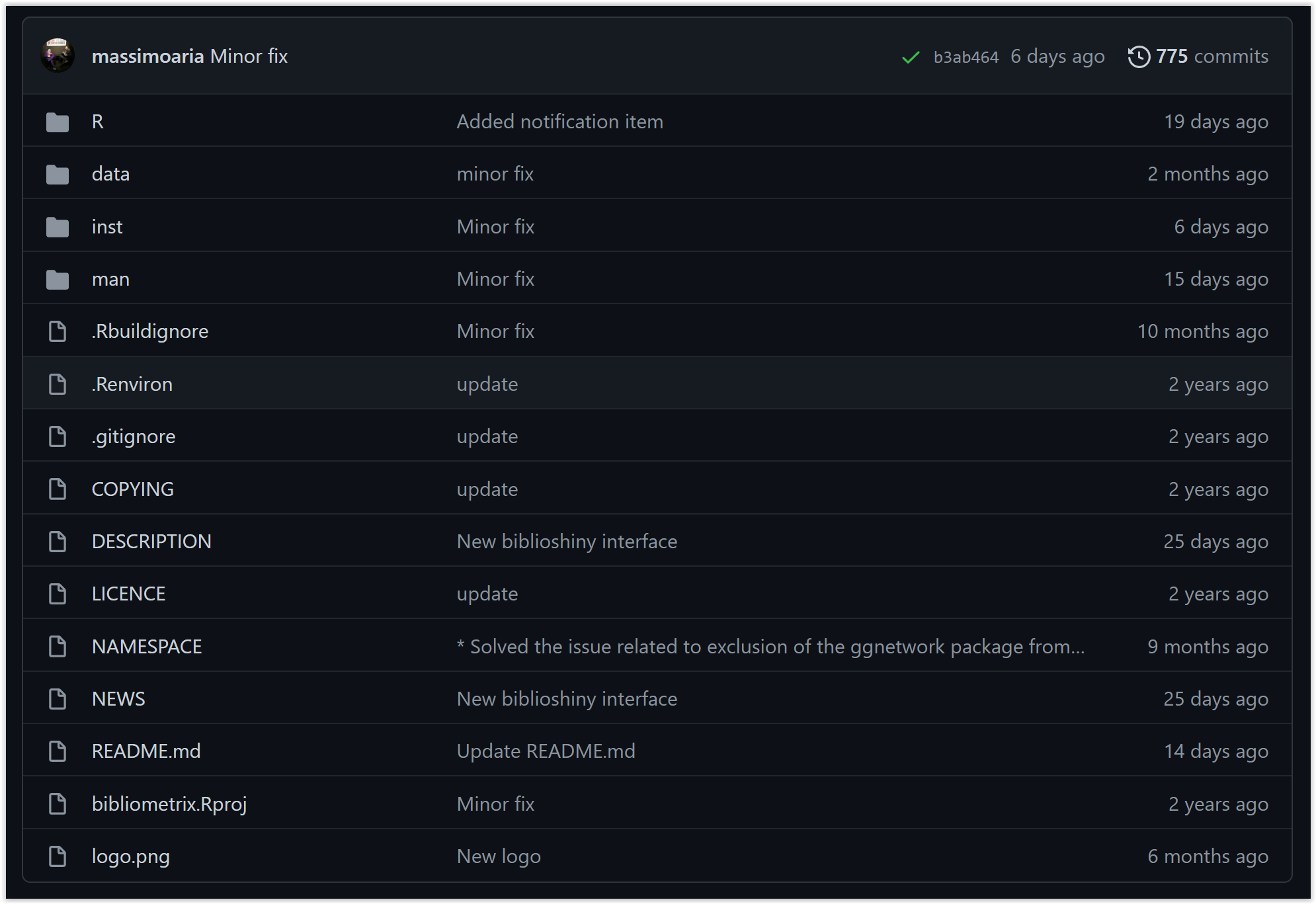Open the DESCRIPTION file
The width and height of the screenshot is (1316, 904).
151,542
